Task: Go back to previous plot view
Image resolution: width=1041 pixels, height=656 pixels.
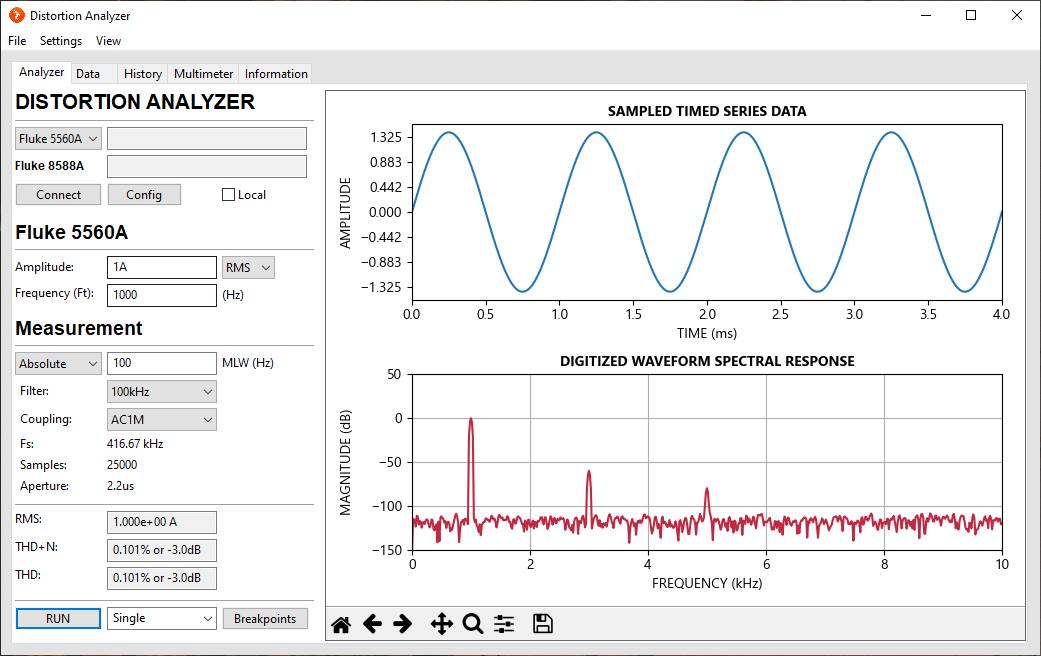Action: coord(372,624)
